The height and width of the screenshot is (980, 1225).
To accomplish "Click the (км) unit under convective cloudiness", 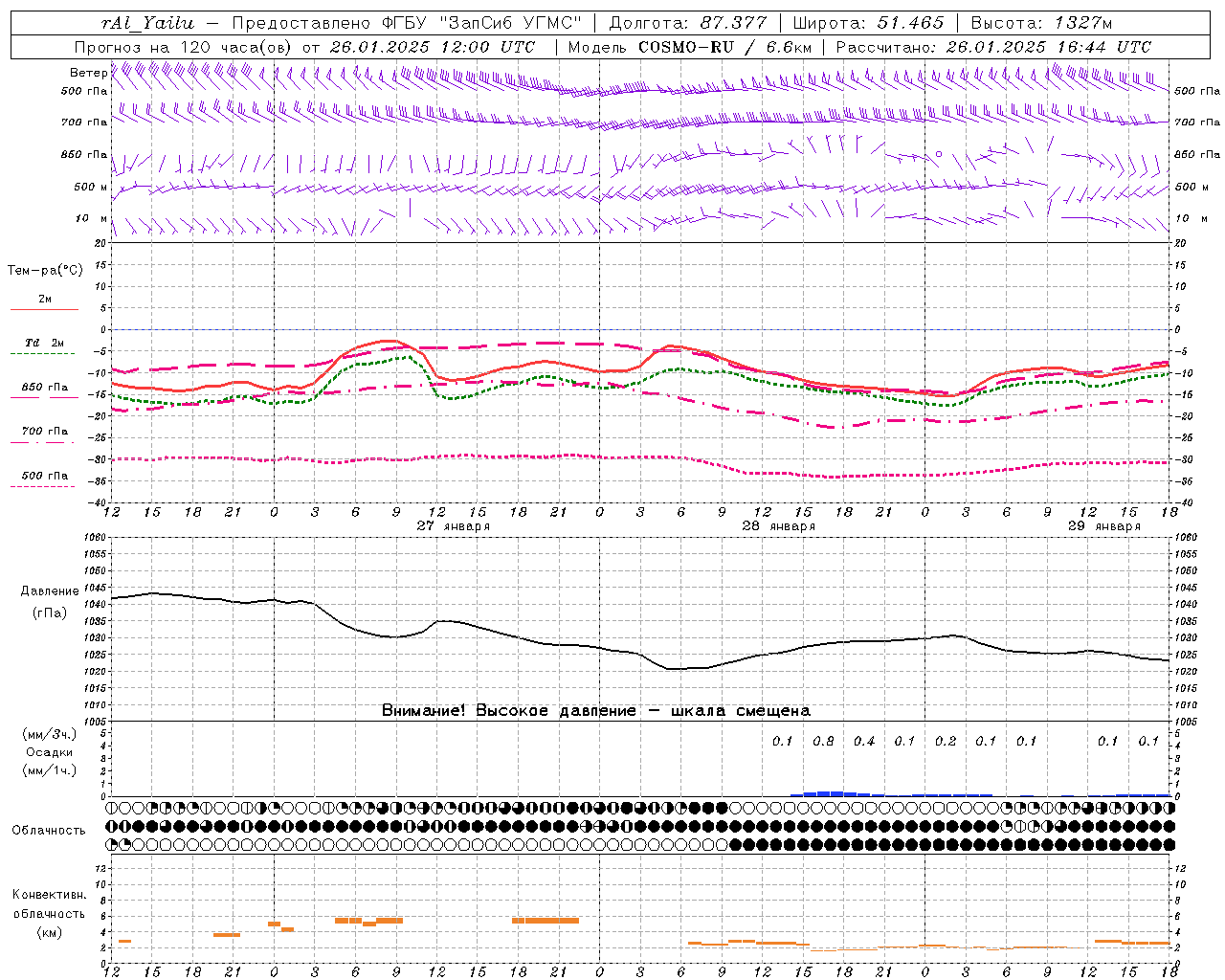I will (x=49, y=931).
